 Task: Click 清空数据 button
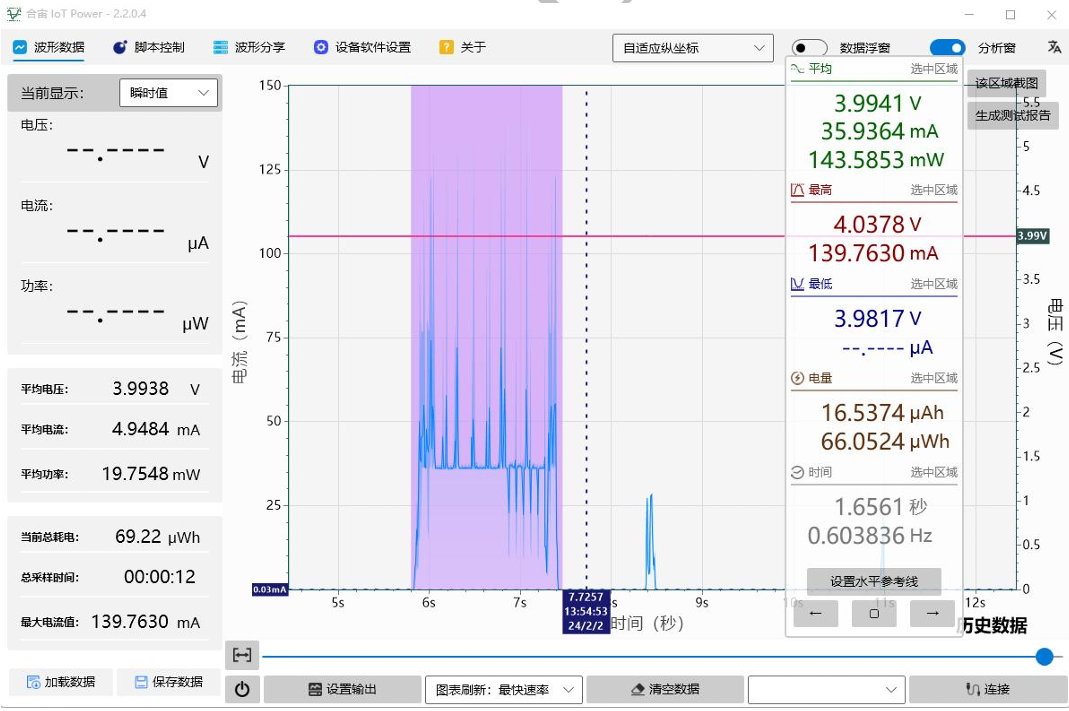pos(665,689)
